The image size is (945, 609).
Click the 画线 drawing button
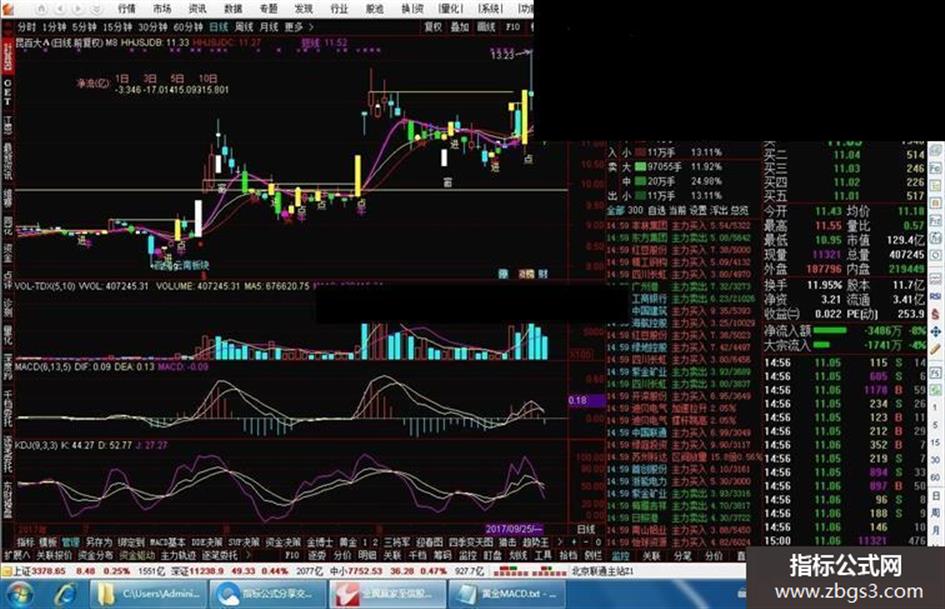(x=486, y=27)
